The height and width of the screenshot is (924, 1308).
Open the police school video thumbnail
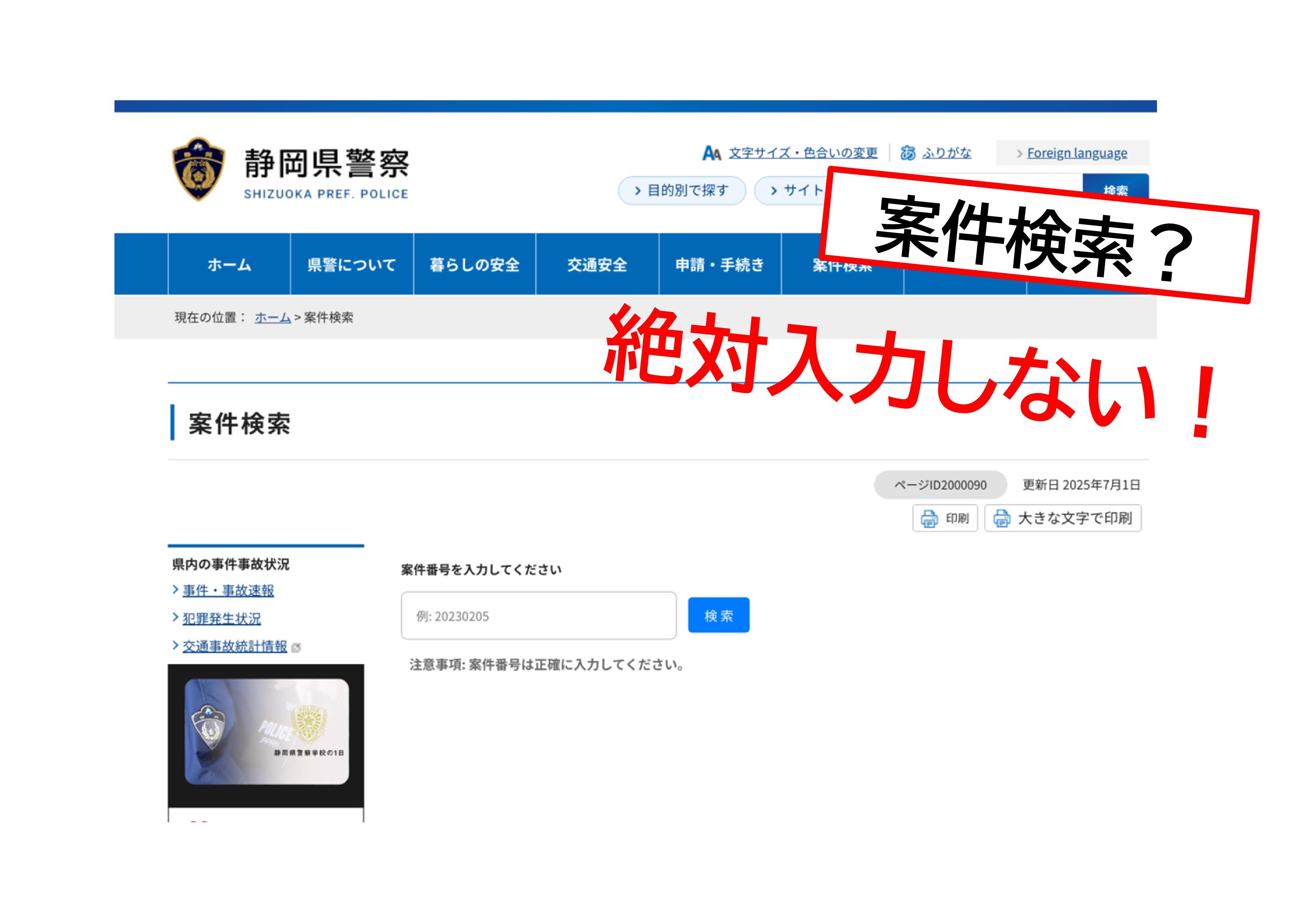[266, 732]
